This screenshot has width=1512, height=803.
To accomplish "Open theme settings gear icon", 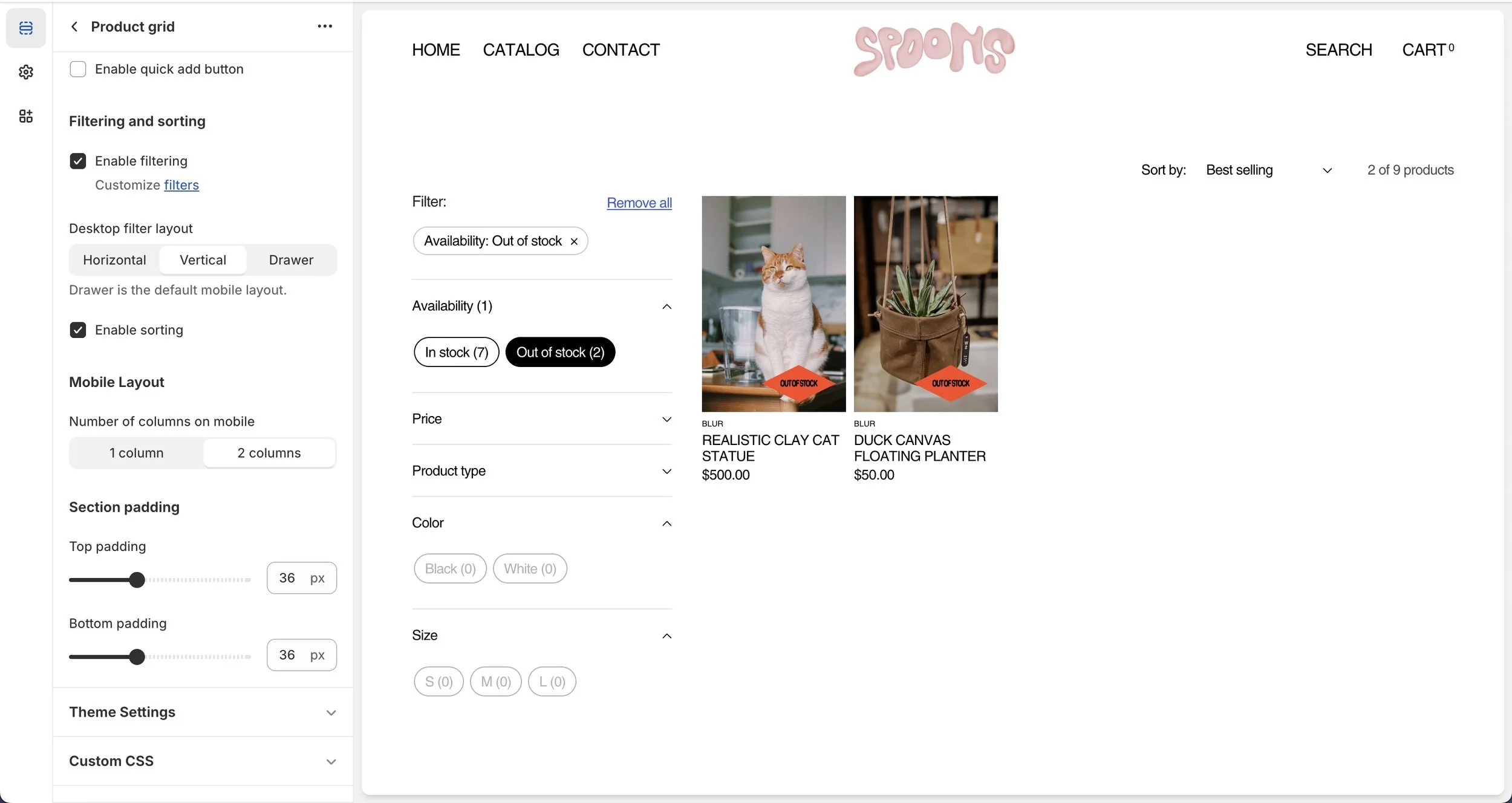I will pyautogui.click(x=25, y=72).
